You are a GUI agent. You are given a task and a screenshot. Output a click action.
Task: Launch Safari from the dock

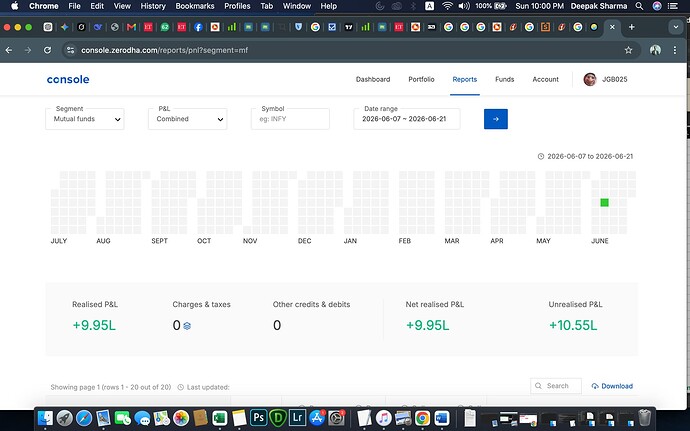point(84,418)
